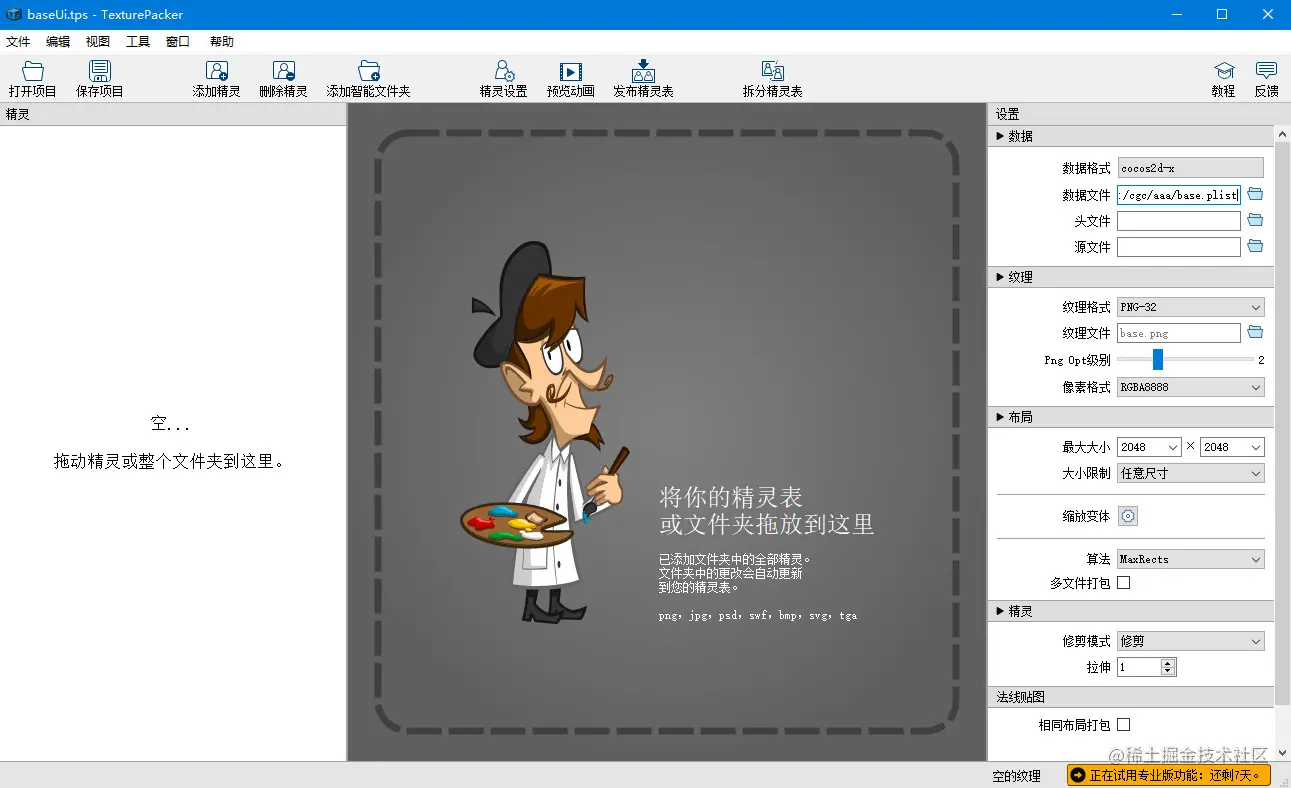Click the 精灵 panel title on left
This screenshot has height=788, width=1291.
[x=18, y=114]
